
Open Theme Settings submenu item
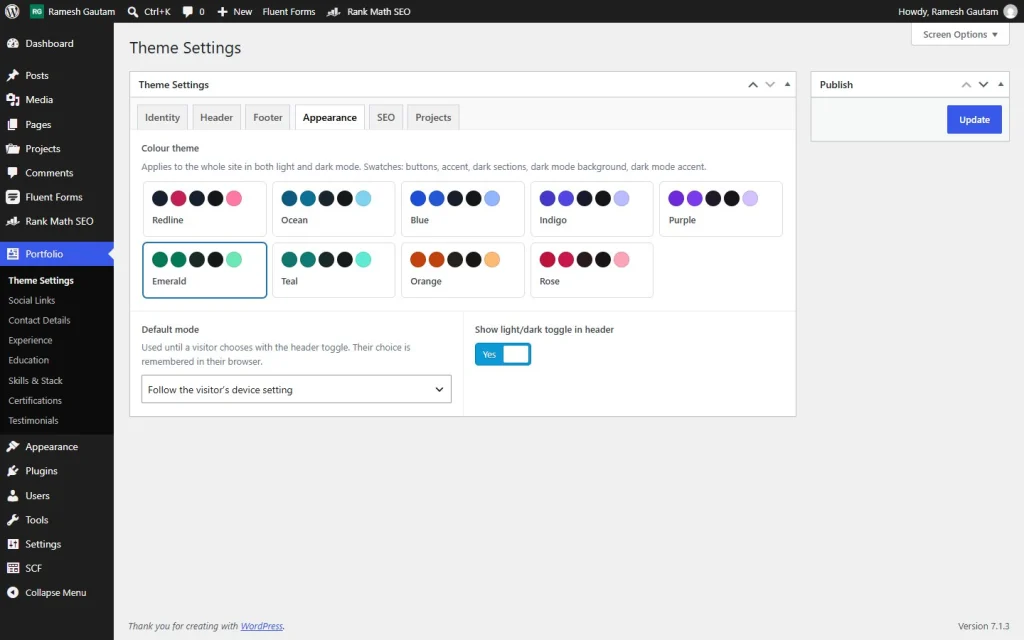[41, 280]
